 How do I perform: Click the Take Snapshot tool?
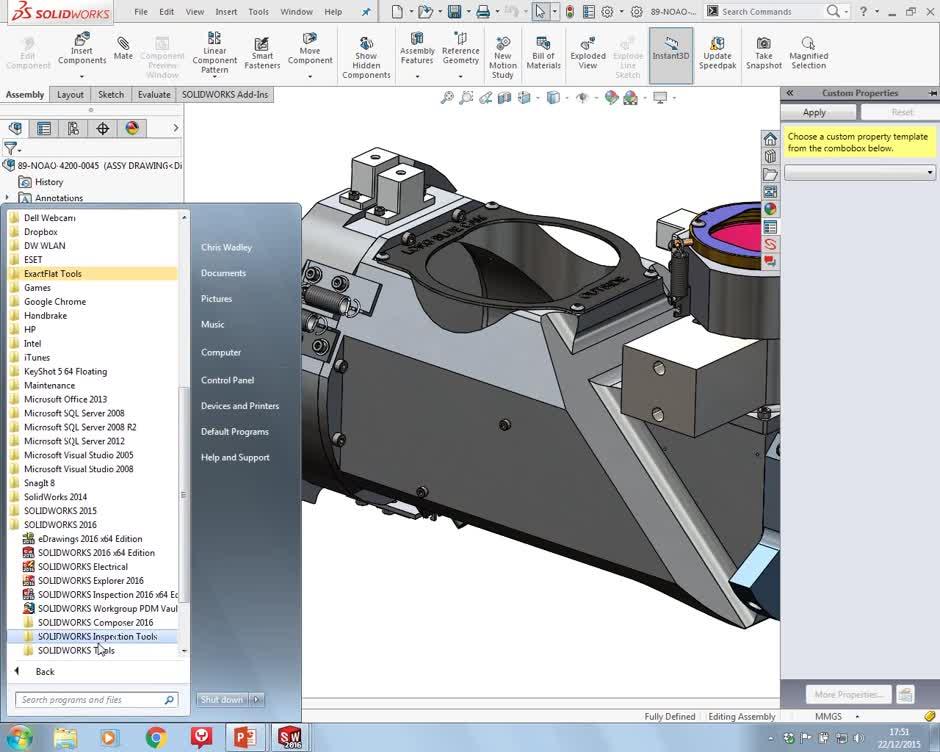763,50
